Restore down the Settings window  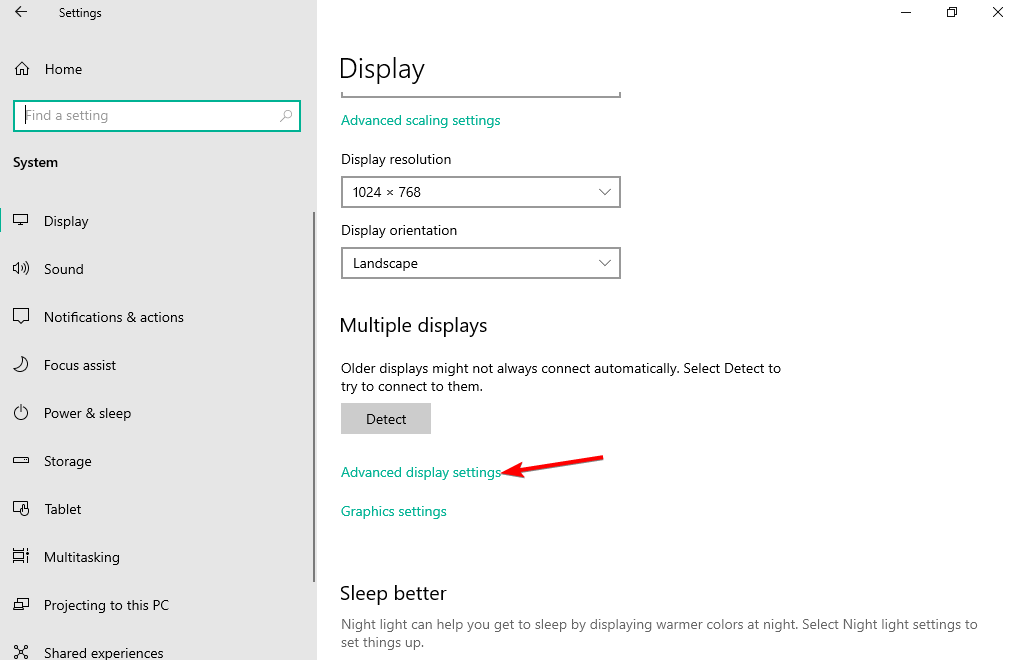pos(951,12)
